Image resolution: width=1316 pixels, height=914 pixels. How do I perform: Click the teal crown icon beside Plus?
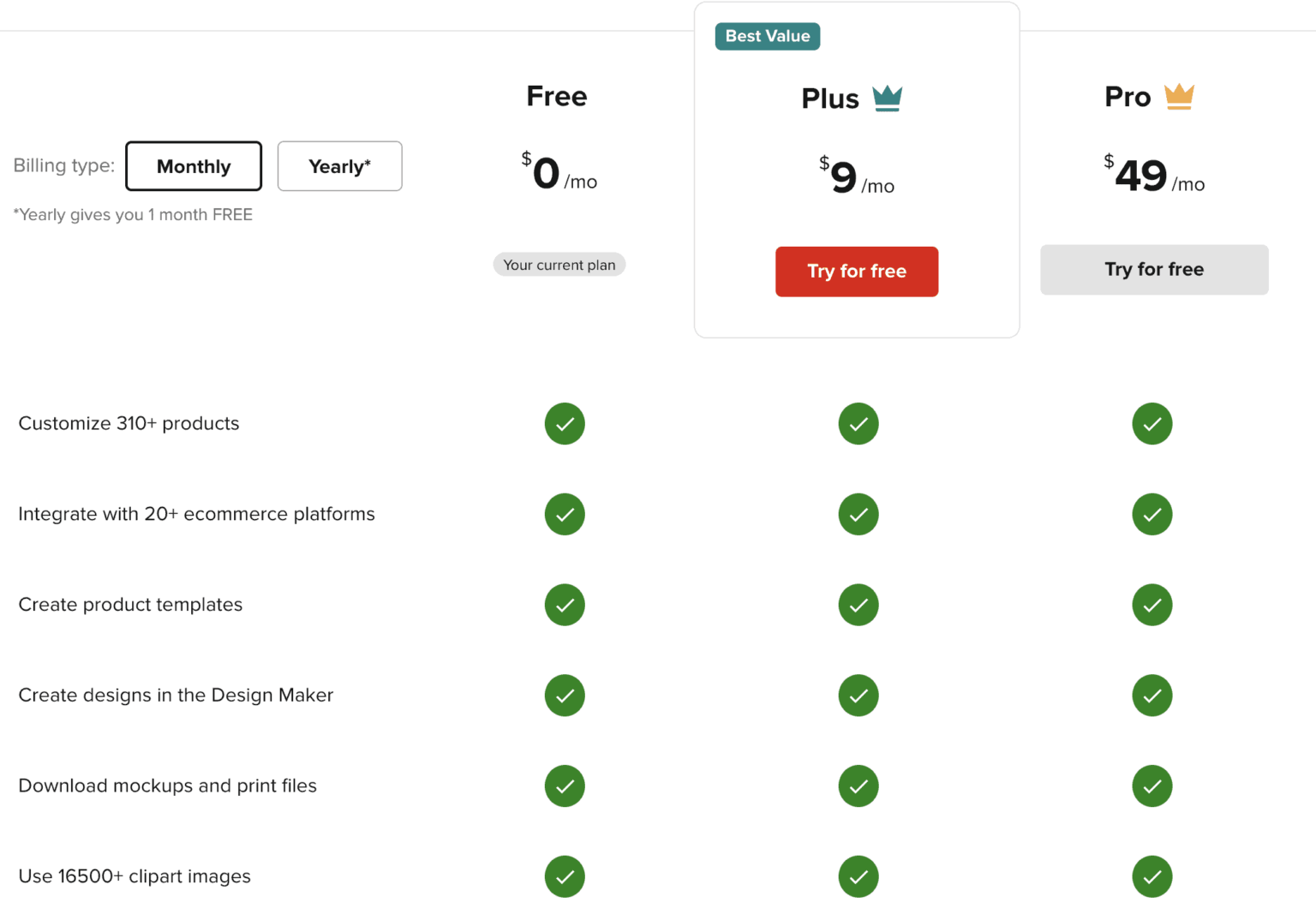point(887,99)
